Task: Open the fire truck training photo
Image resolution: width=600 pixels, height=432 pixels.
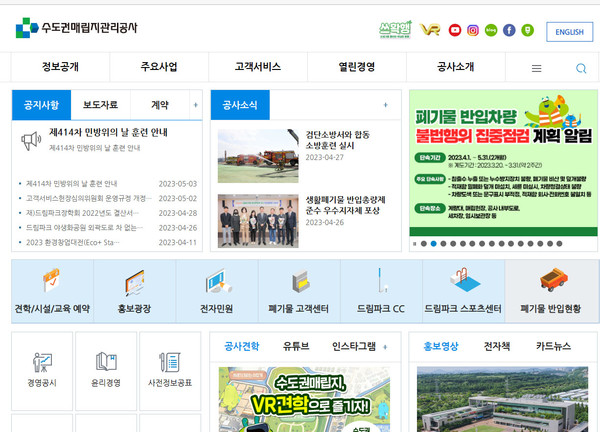Action: coord(258,156)
